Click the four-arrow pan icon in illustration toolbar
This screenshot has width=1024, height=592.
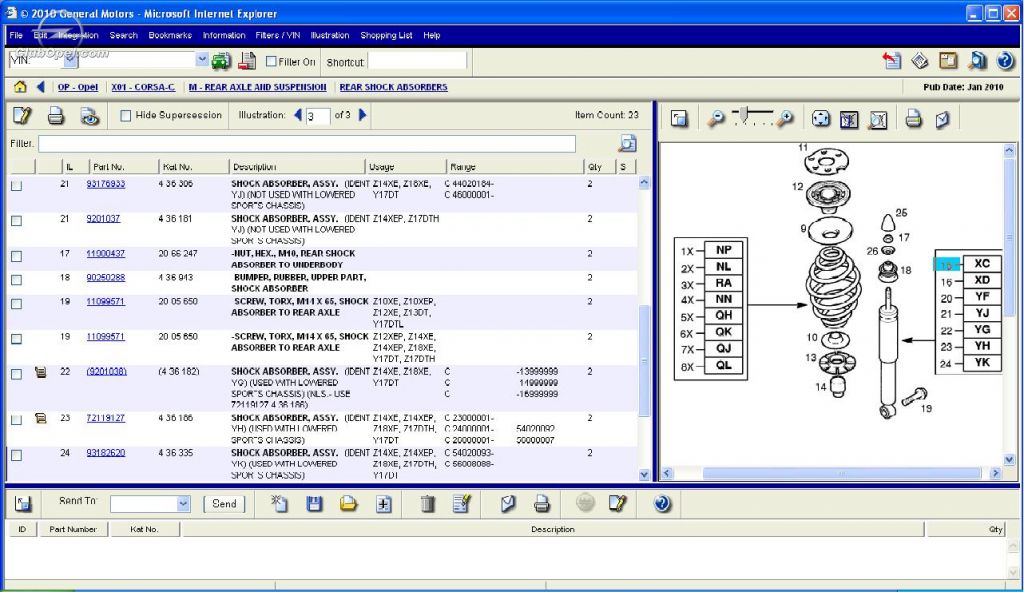821,118
